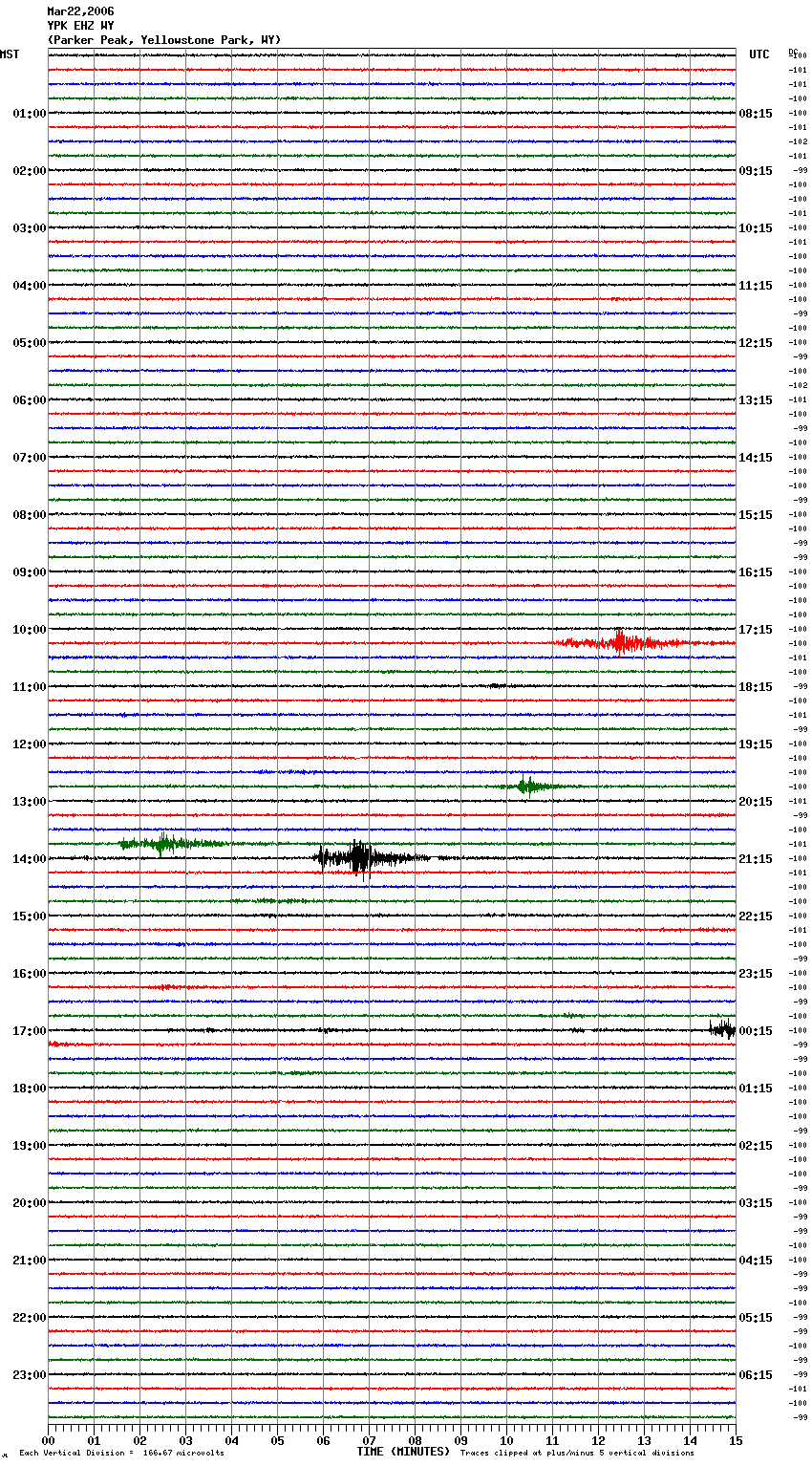Image resolution: width=812 pixels, height=1466 pixels.
Task: Click the "Traces clipped at plus/minus 5 vertical divisions" note
Action: [577, 1454]
